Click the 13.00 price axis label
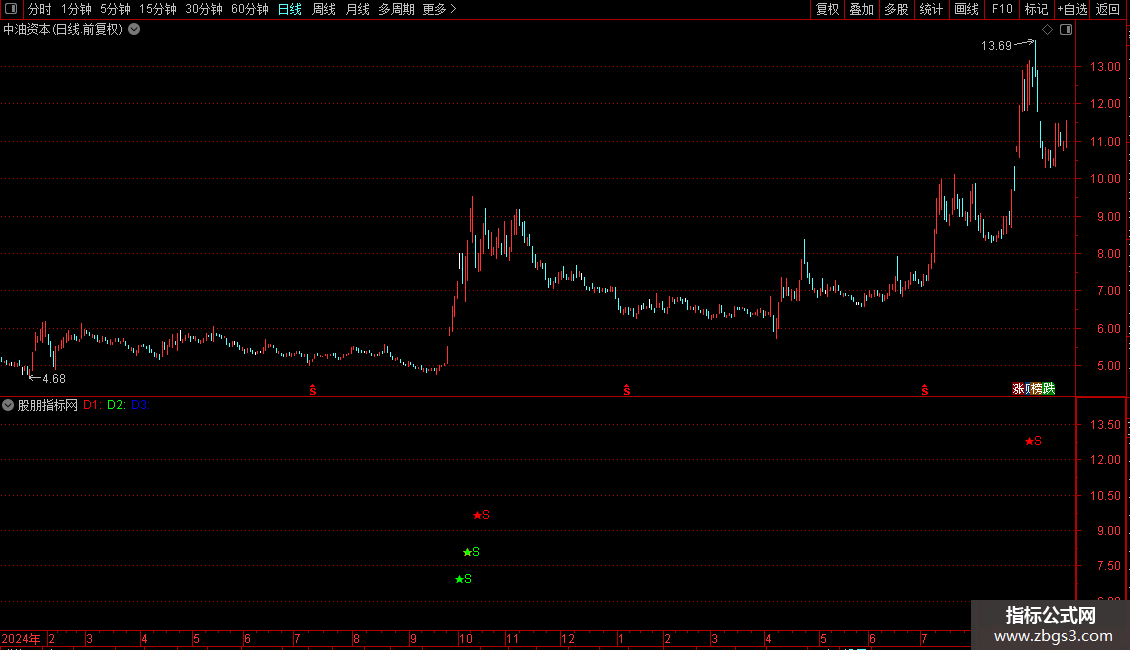 1105,67
